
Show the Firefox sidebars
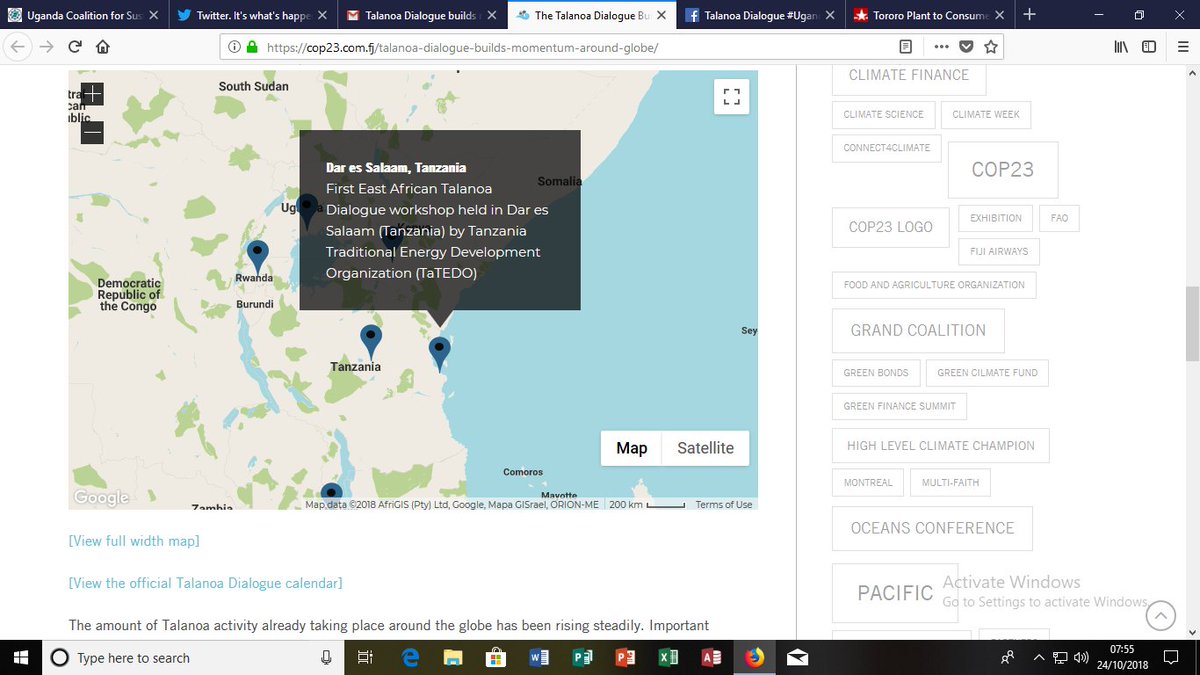click(x=1149, y=47)
